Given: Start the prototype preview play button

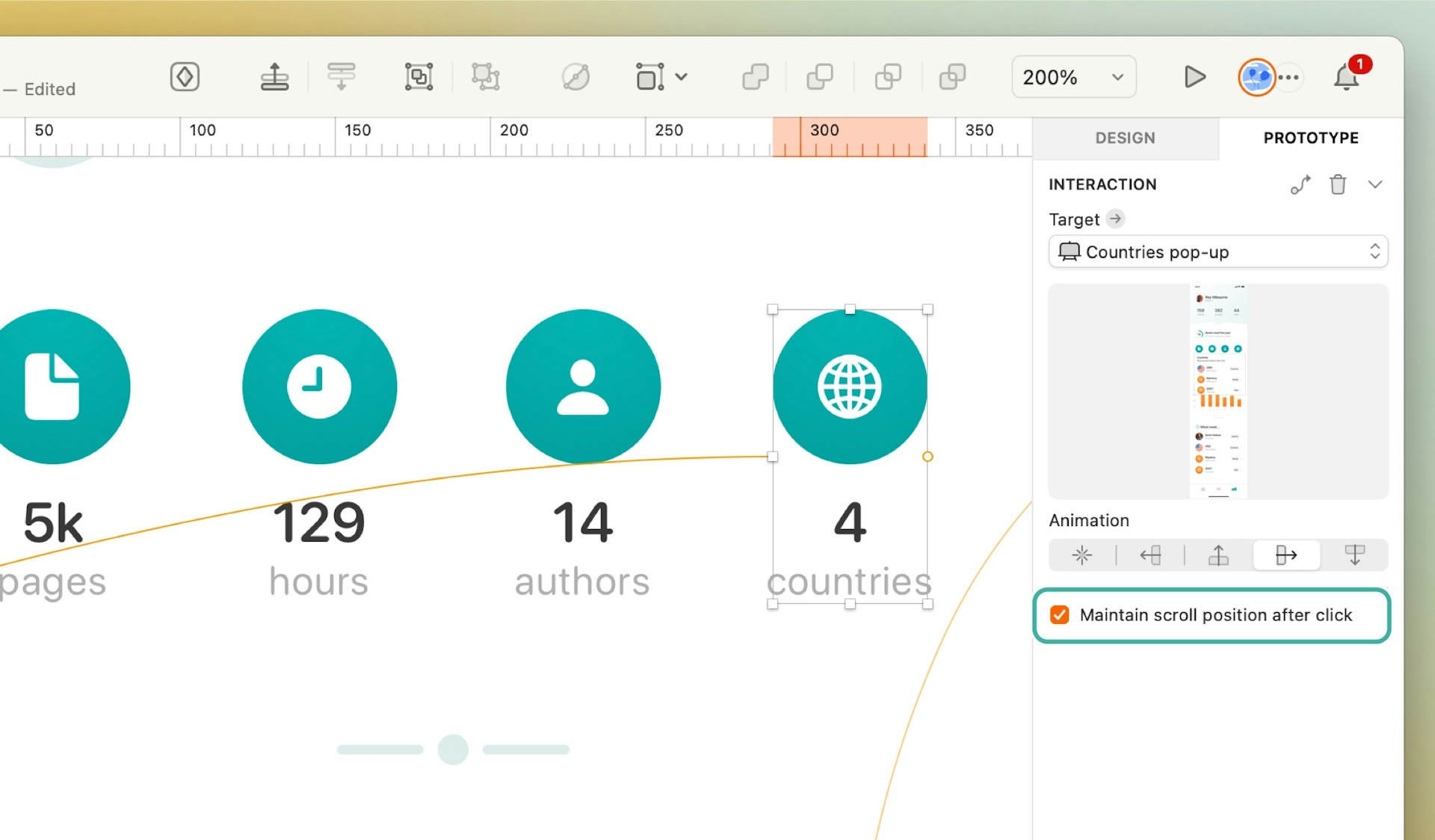Looking at the screenshot, I should [1194, 77].
